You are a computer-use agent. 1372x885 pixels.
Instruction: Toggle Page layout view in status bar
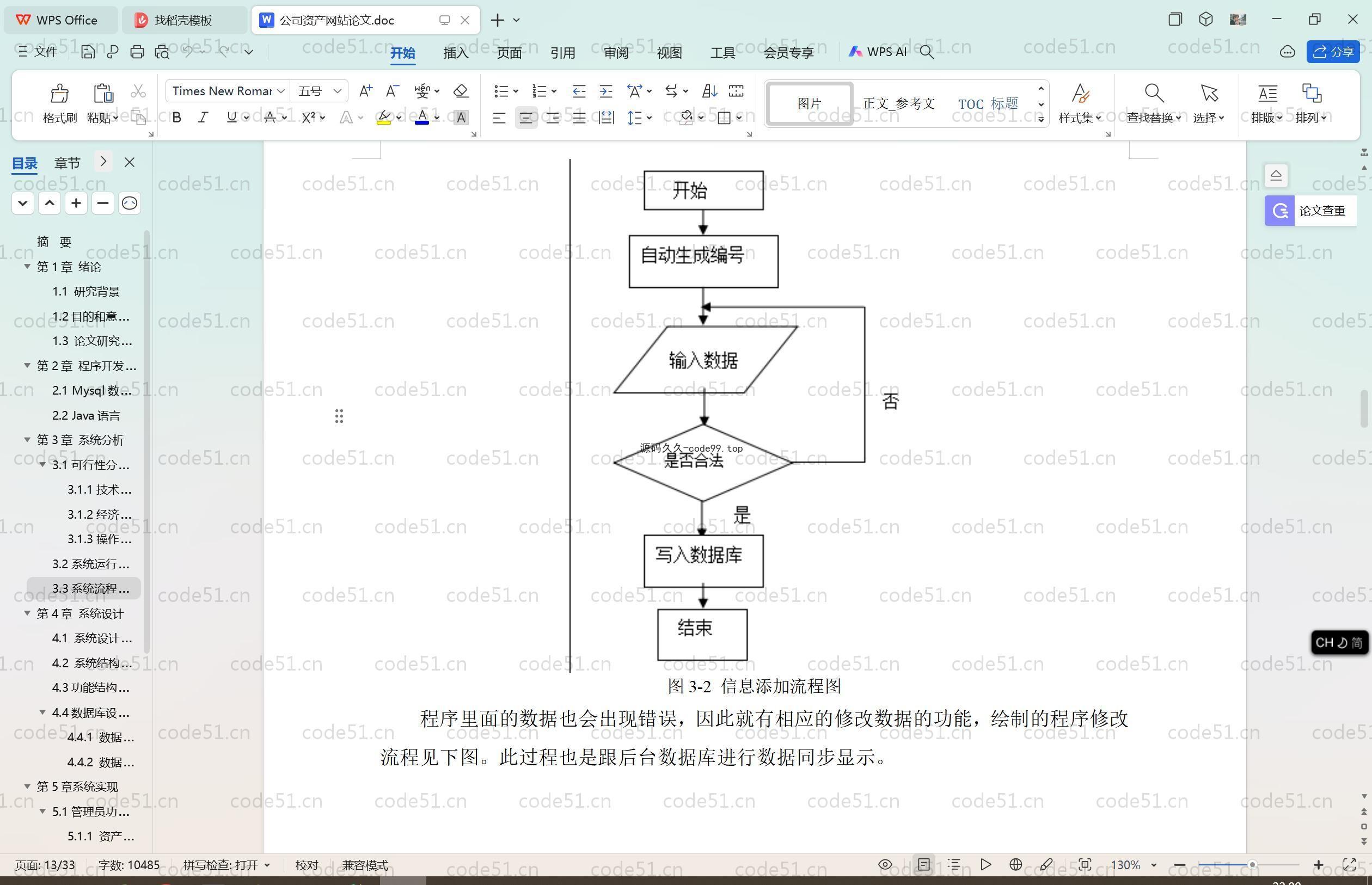point(924,864)
